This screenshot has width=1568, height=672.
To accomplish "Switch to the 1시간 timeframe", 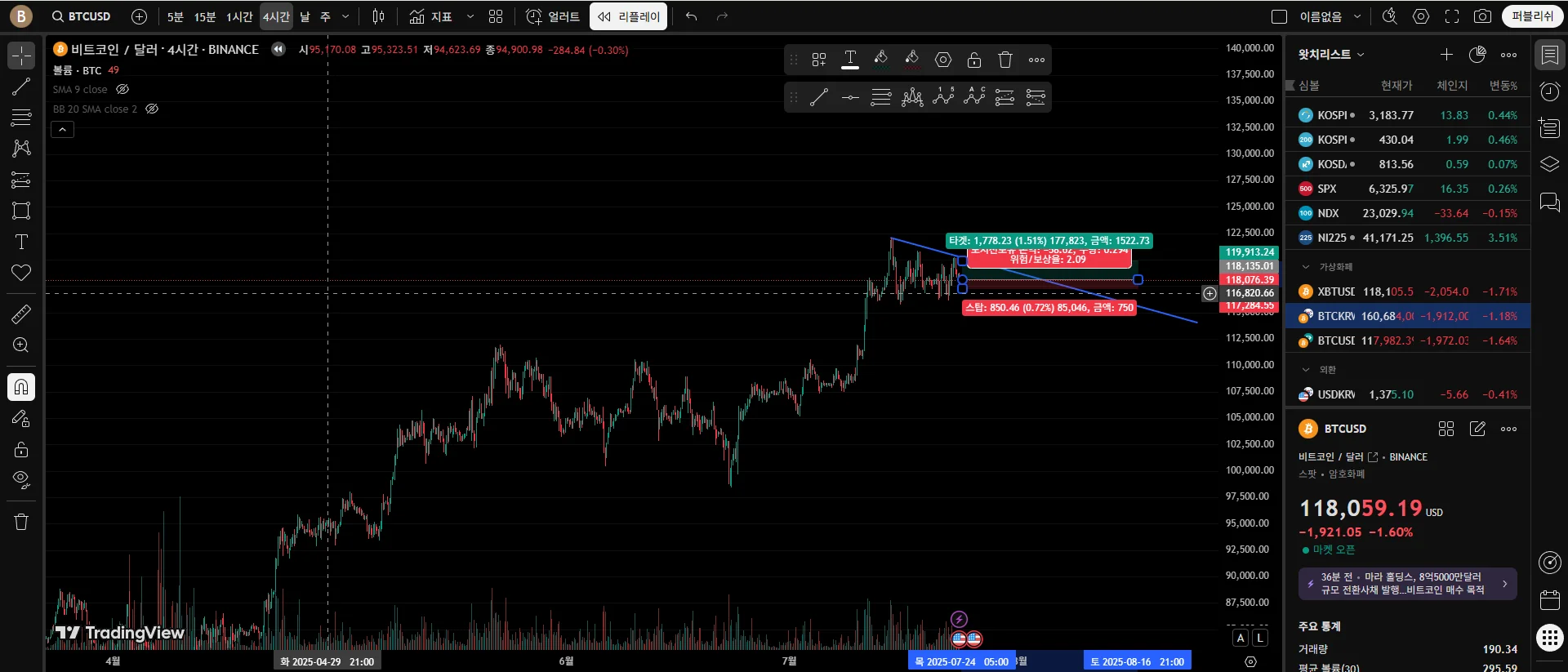I will [239, 16].
